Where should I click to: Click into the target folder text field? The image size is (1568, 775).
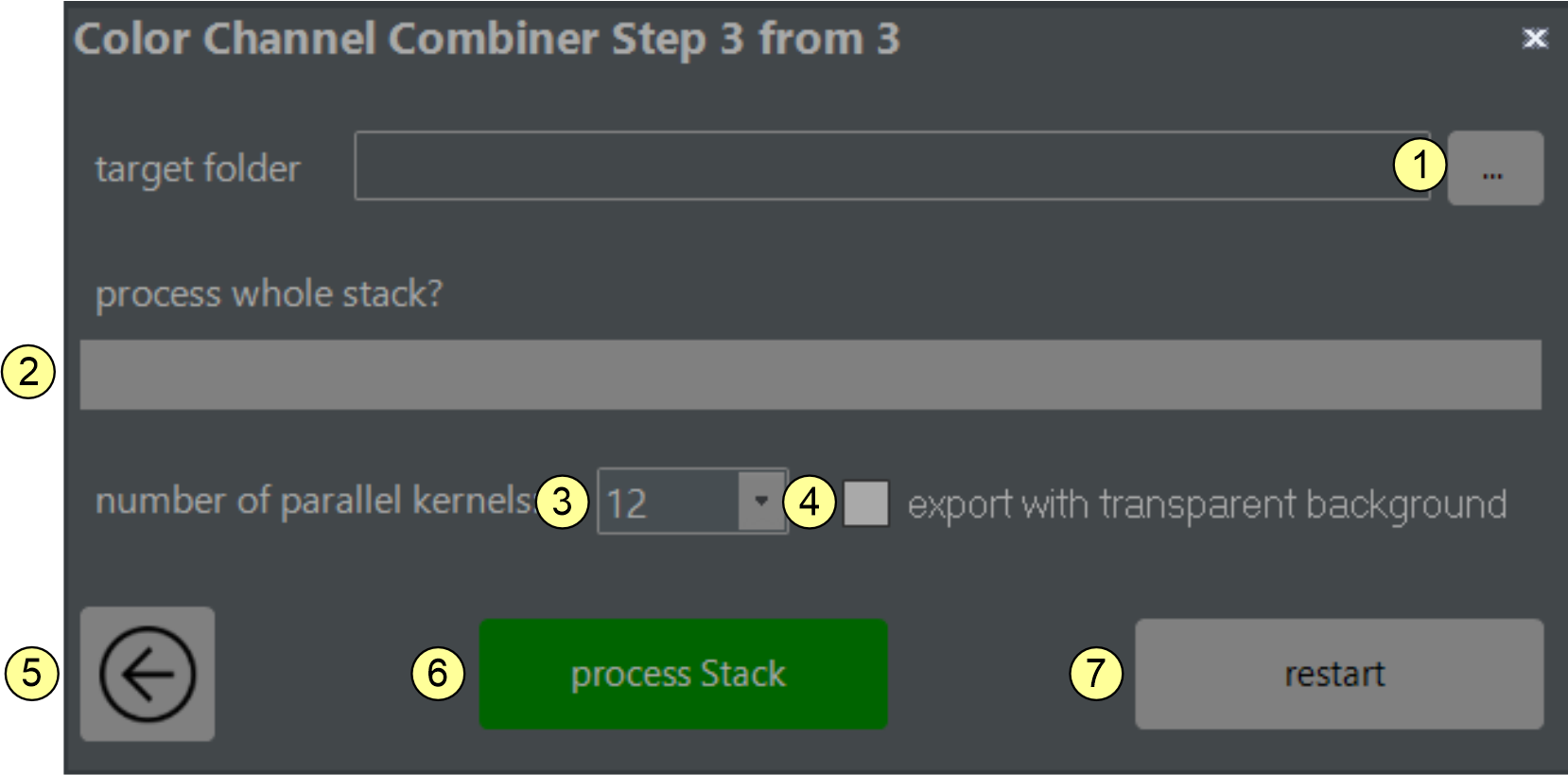pos(870,167)
